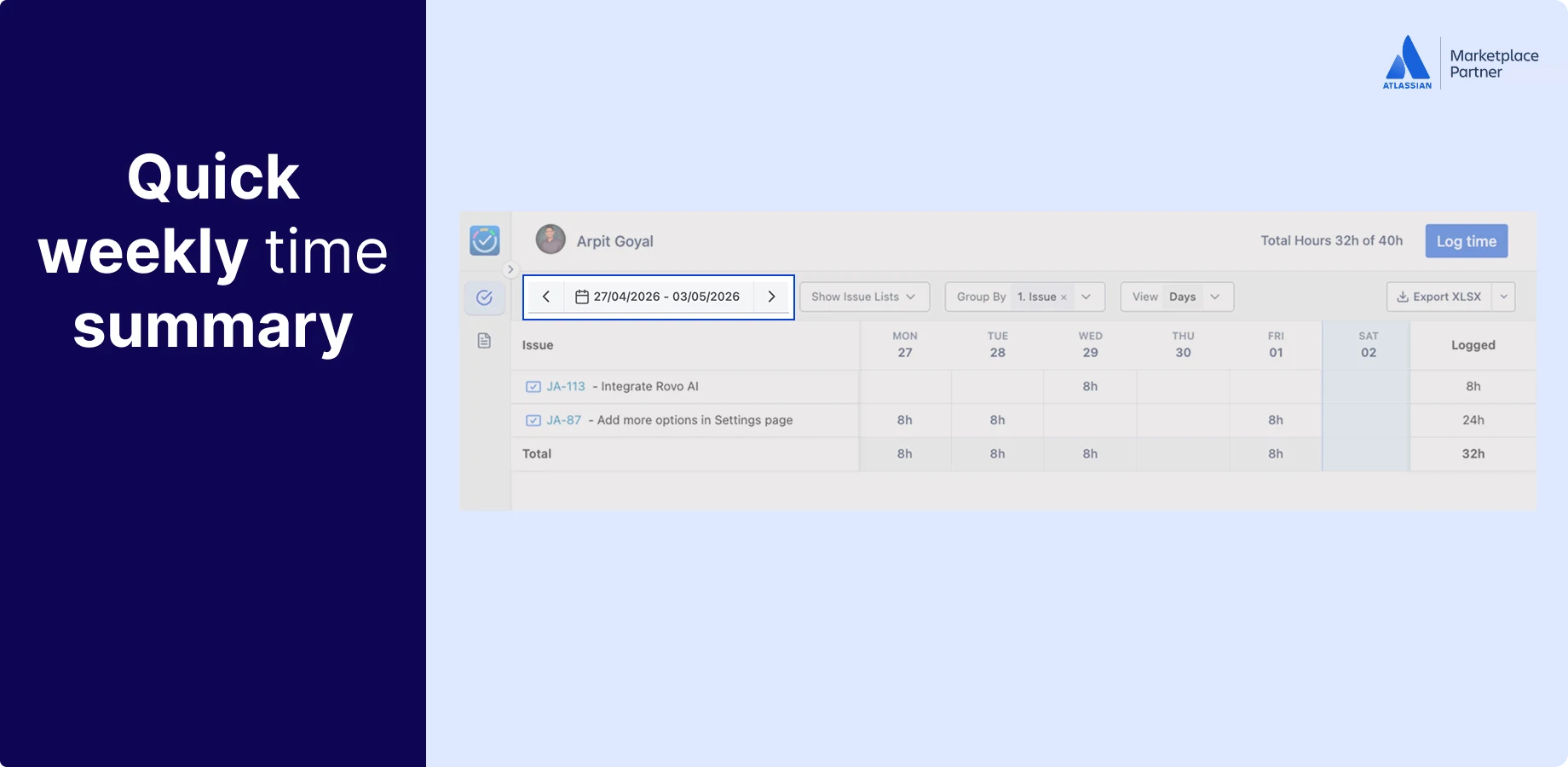Click the 8h cell for JA-113 Wednesday
The width and height of the screenshot is (1568, 767).
click(x=1090, y=386)
